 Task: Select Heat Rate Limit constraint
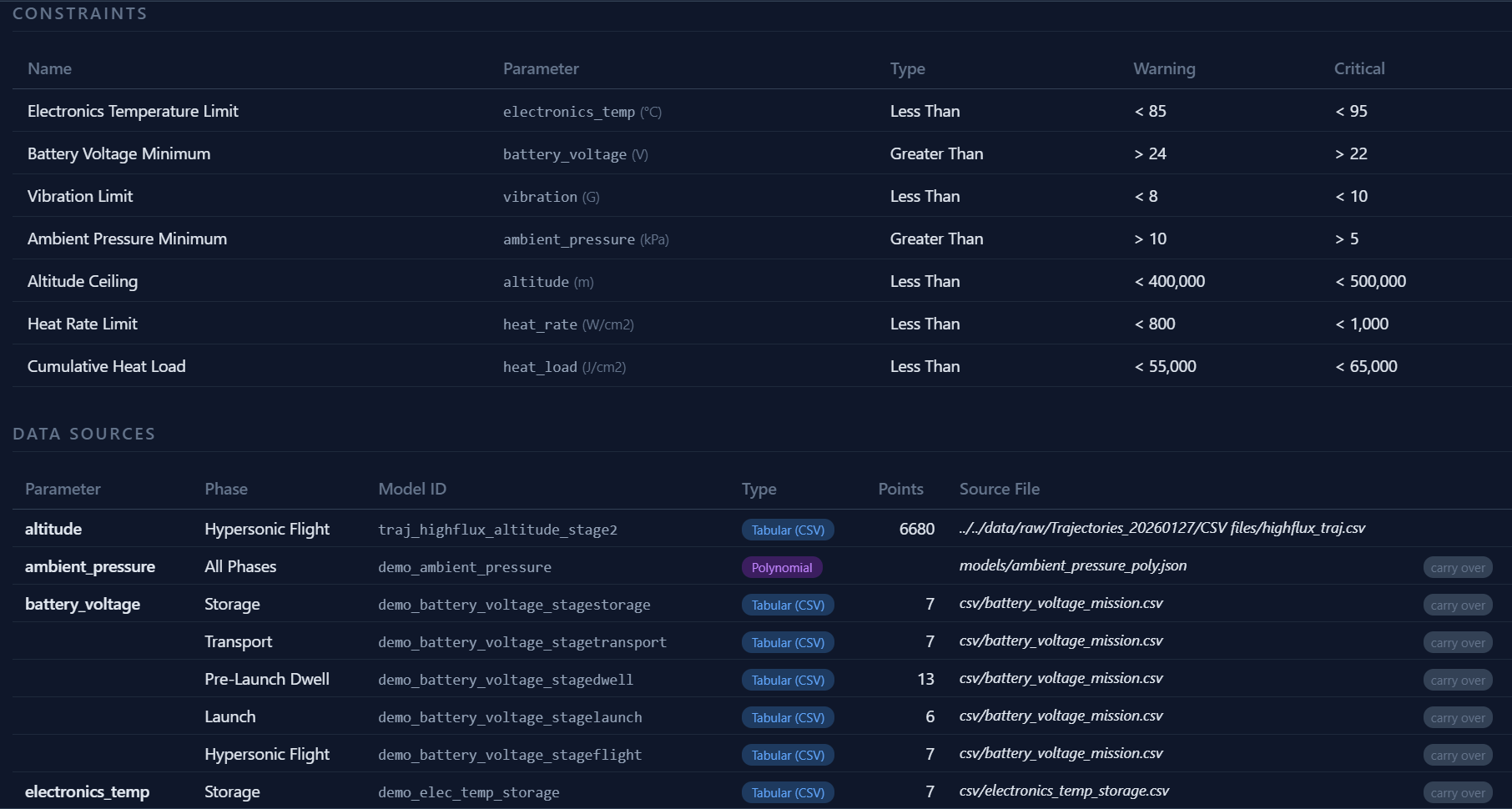pyautogui.click(x=83, y=324)
